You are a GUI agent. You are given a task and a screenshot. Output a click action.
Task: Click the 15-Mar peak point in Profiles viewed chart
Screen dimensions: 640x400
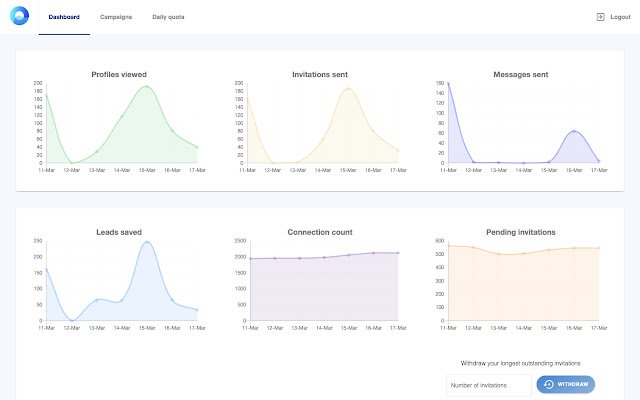click(x=147, y=87)
